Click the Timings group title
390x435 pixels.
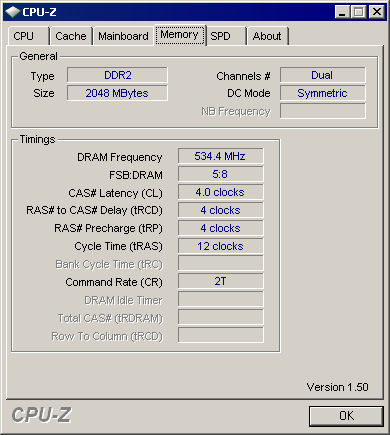pos(37,139)
